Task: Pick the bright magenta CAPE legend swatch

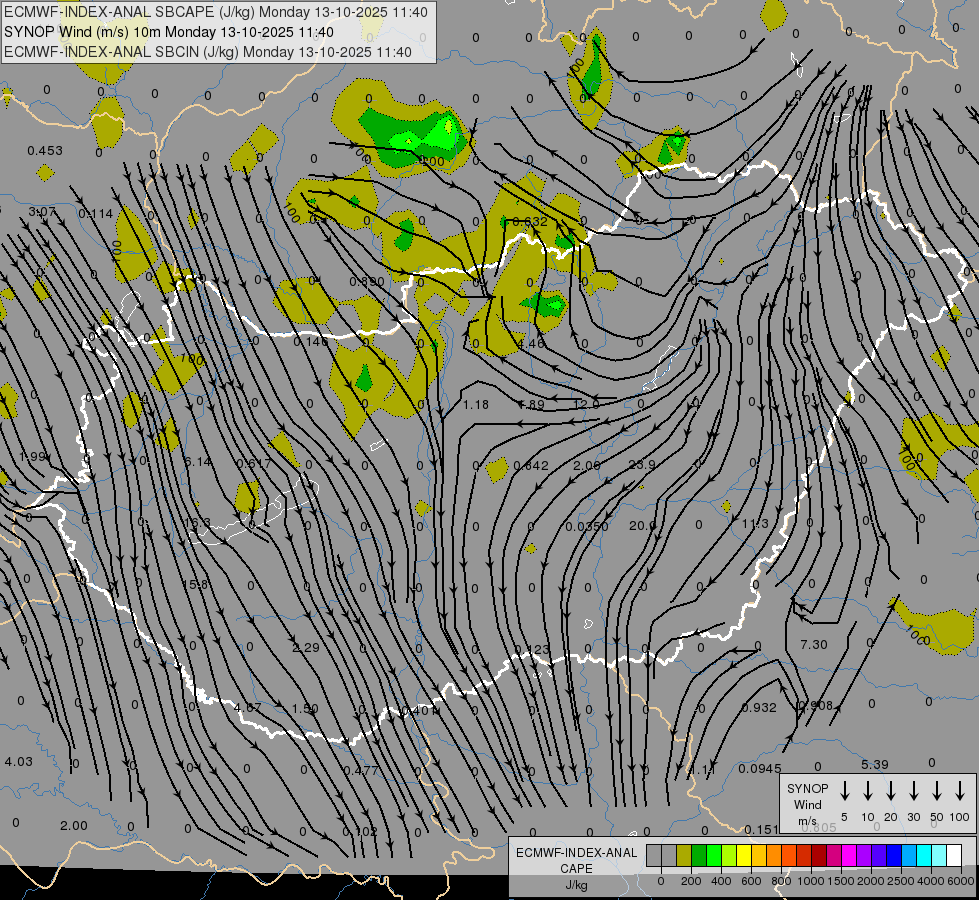Action: click(x=849, y=855)
